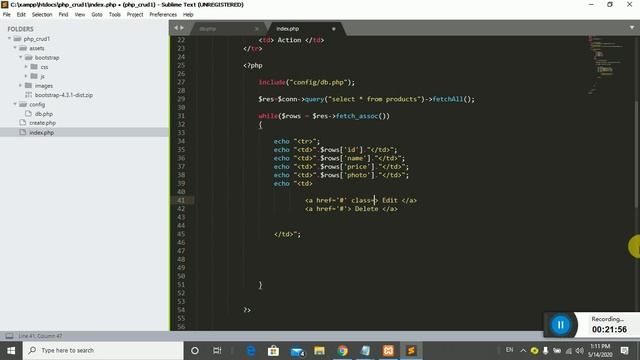Expand the images folder

point(20,85)
